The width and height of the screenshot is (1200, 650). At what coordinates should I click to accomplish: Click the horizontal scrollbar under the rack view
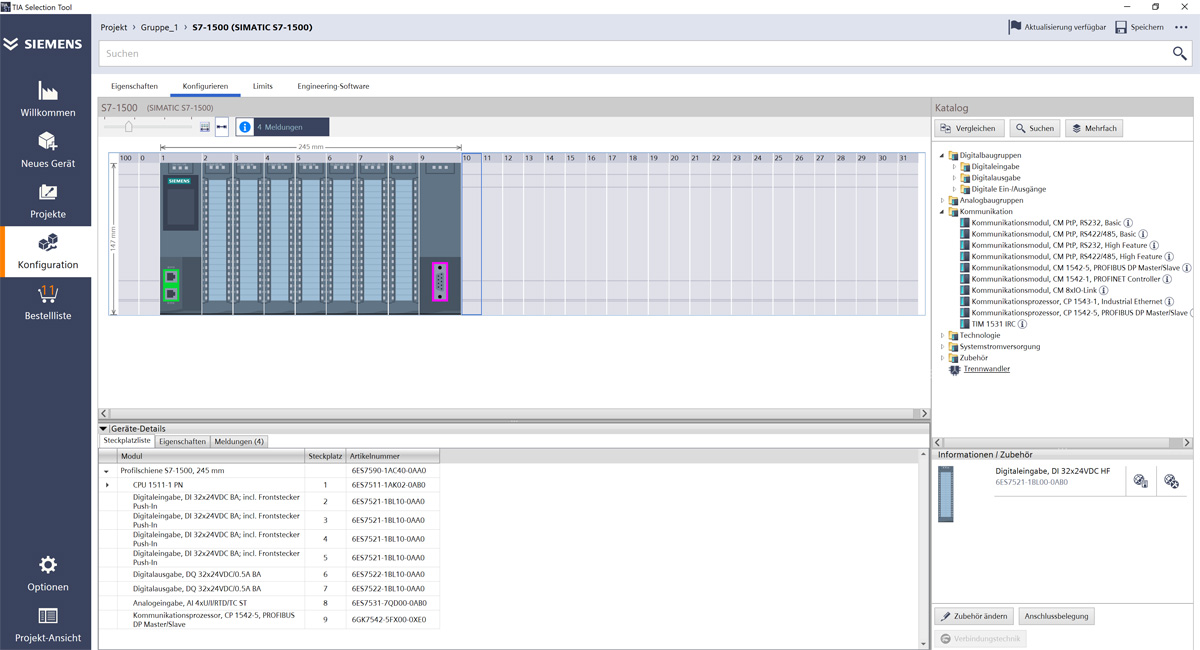click(x=514, y=413)
